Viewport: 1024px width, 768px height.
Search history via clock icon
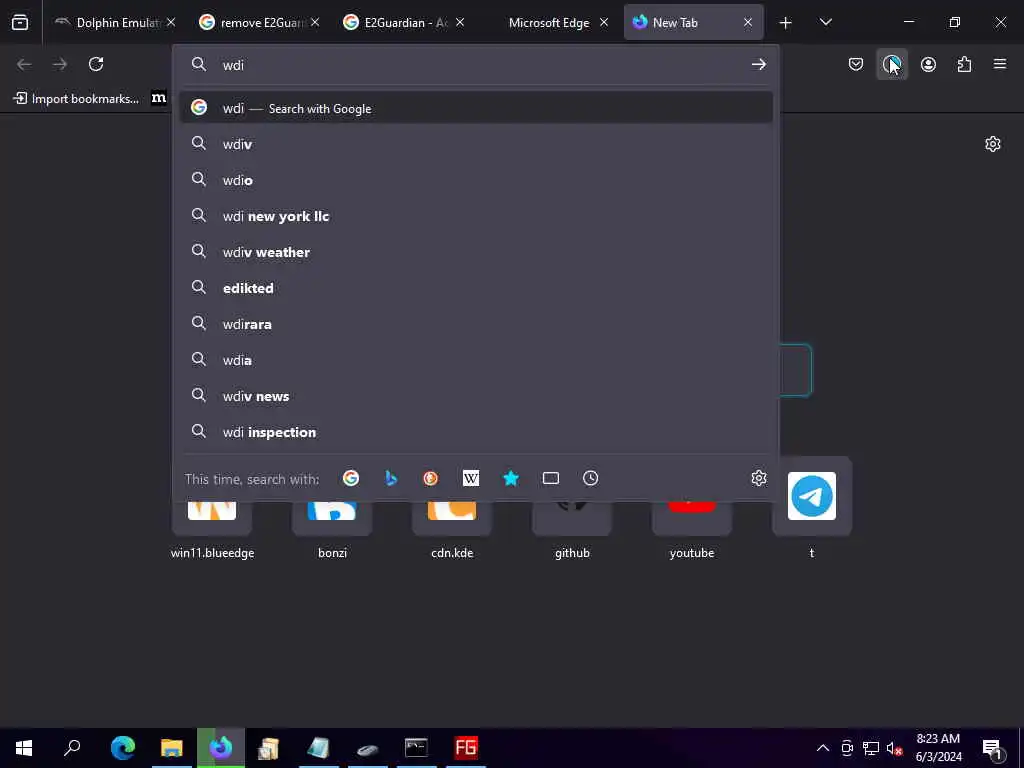coord(590,478)
